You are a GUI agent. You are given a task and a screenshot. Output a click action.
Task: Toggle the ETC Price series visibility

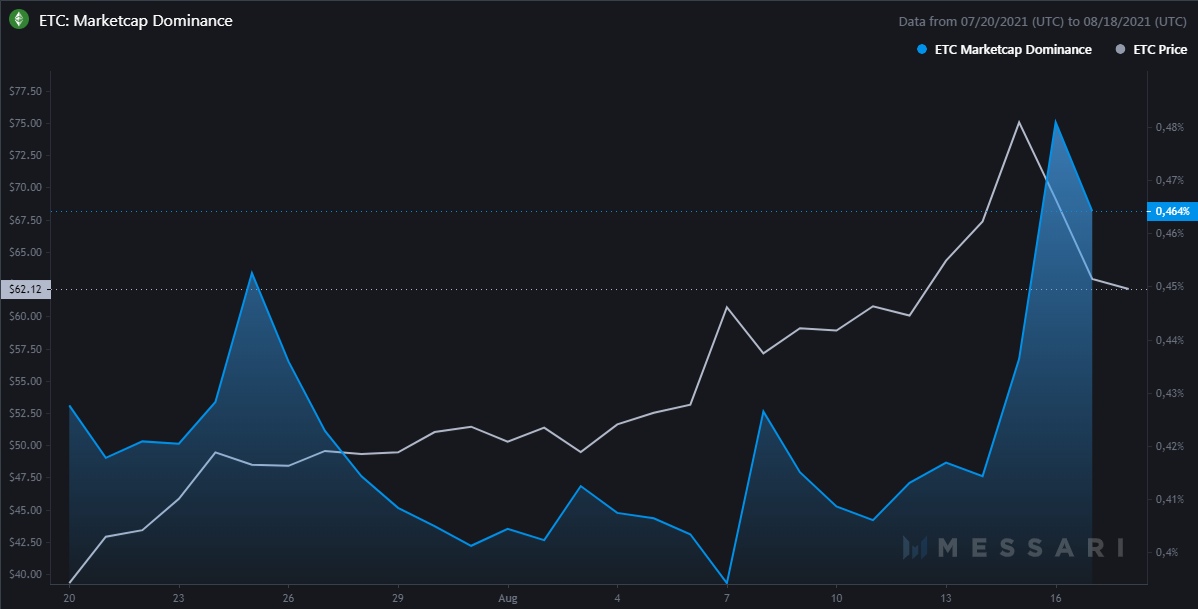[1152, 49]
